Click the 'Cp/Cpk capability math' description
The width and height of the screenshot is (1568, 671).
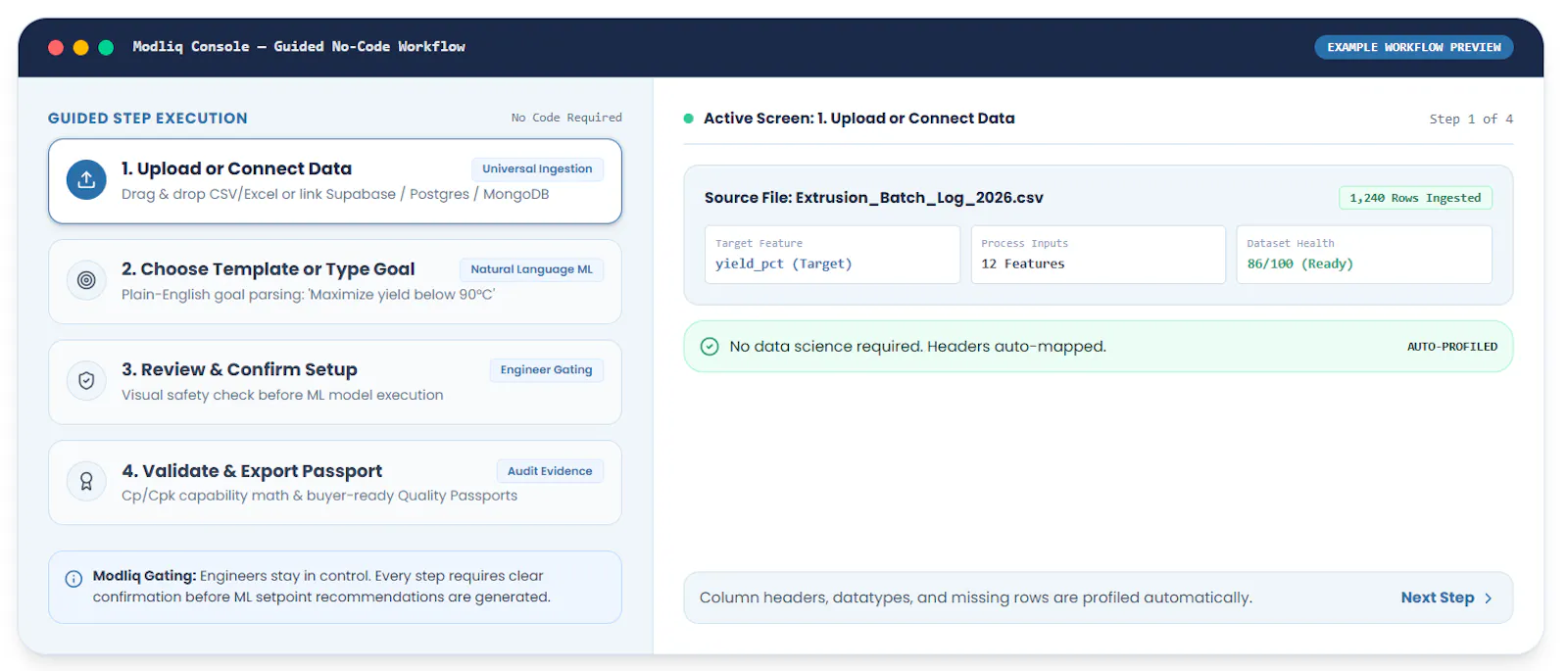319,496
